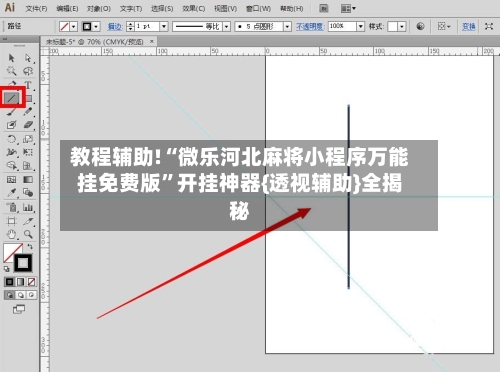This screenshot has width=500, height=372.
Task: Switch paint mode to Gradient
Action: [x=20, y=282]
